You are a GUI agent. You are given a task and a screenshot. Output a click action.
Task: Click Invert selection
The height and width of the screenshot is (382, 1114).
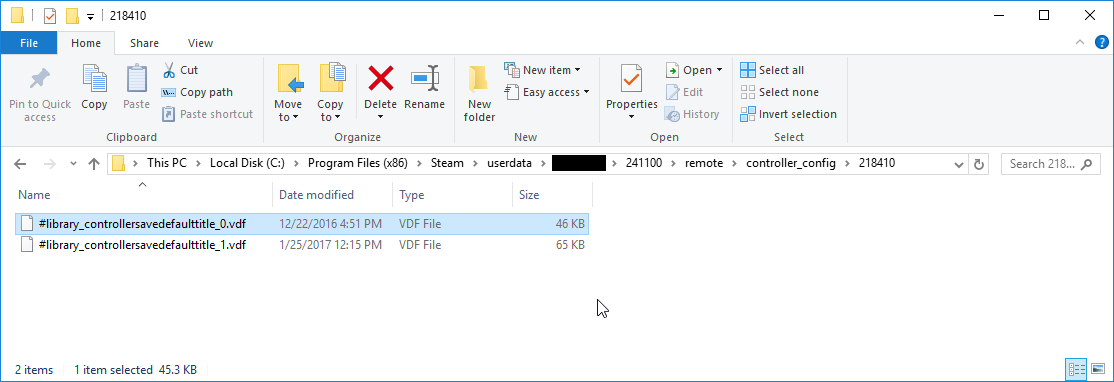point(789,114)
